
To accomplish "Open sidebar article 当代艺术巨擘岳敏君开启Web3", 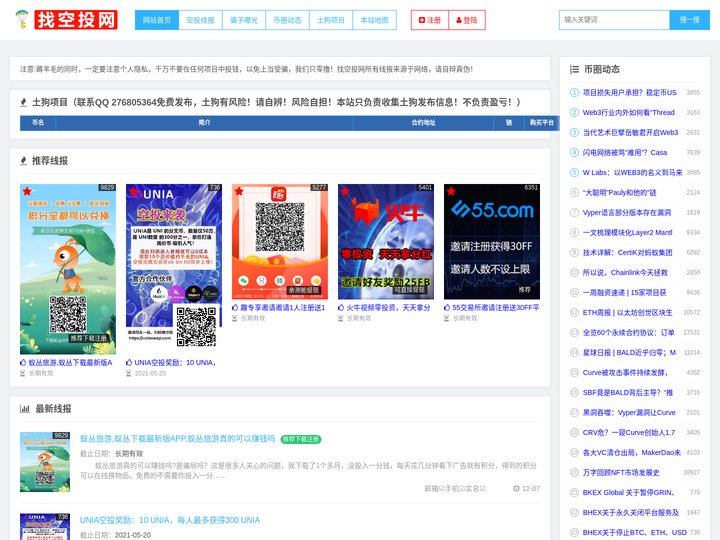I will pos(630,132).
